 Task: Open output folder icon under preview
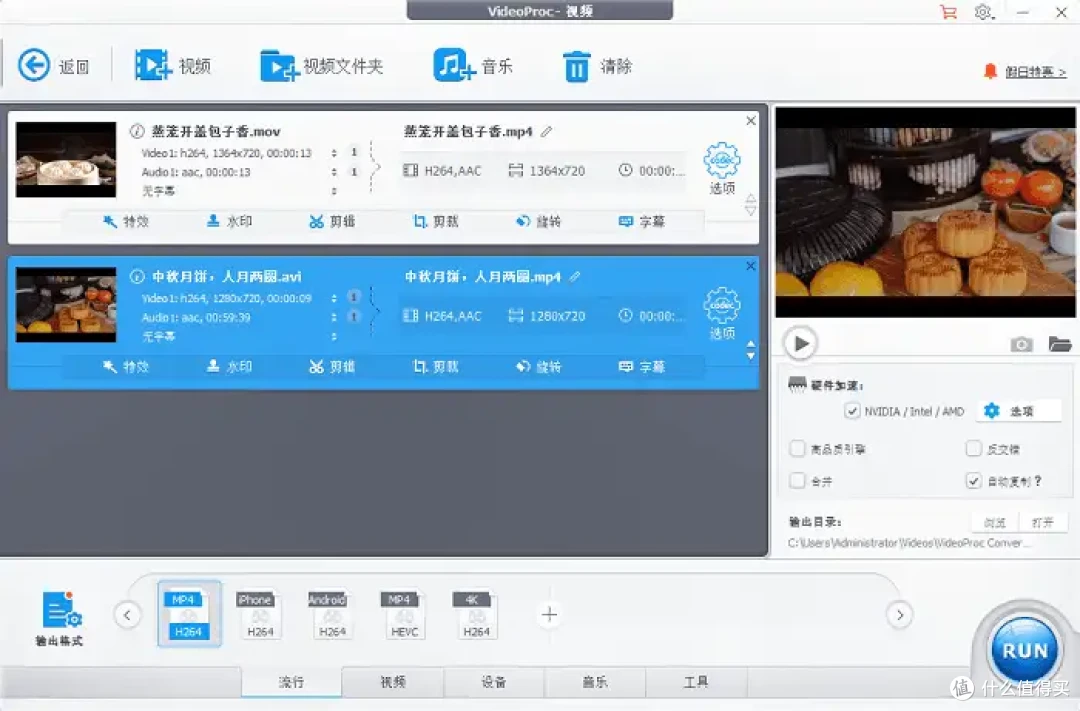1059,343
